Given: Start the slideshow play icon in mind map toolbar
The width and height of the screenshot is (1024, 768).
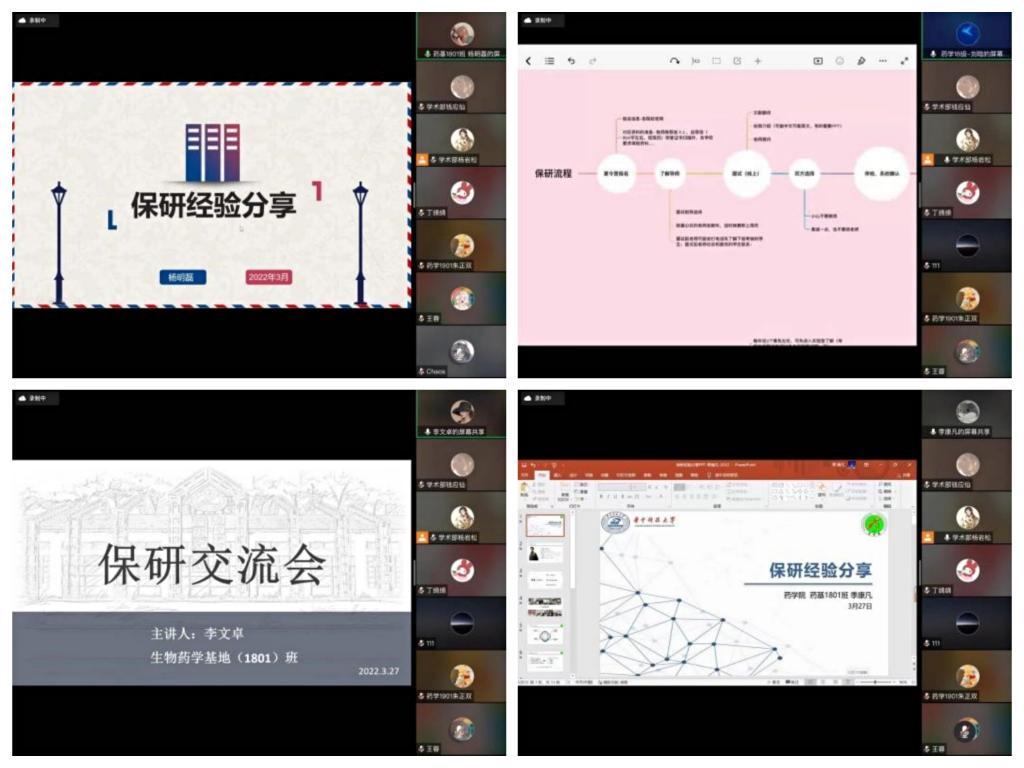Looking at the screenshot, I should pyautogui.click(x=818, y=61).
